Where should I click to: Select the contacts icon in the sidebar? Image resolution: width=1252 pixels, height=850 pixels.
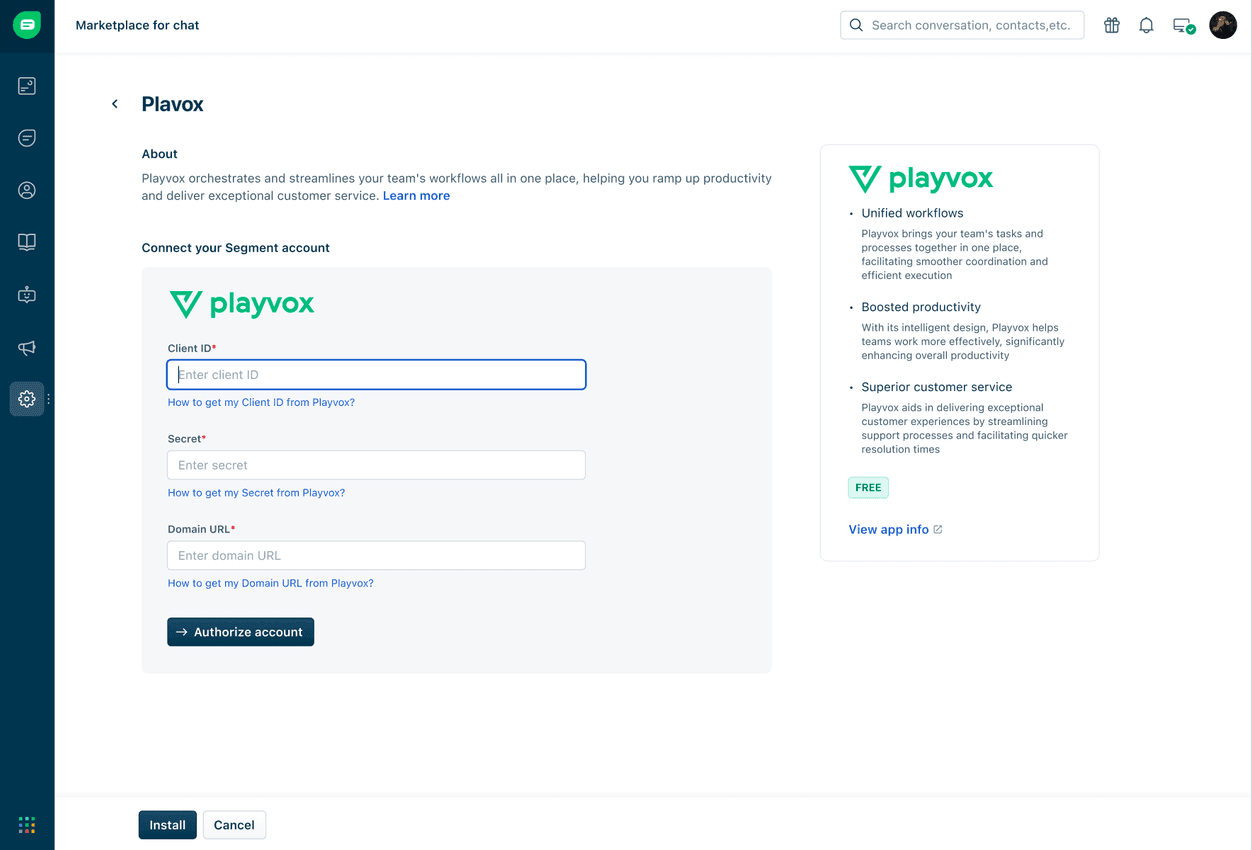tap(27, 189)
